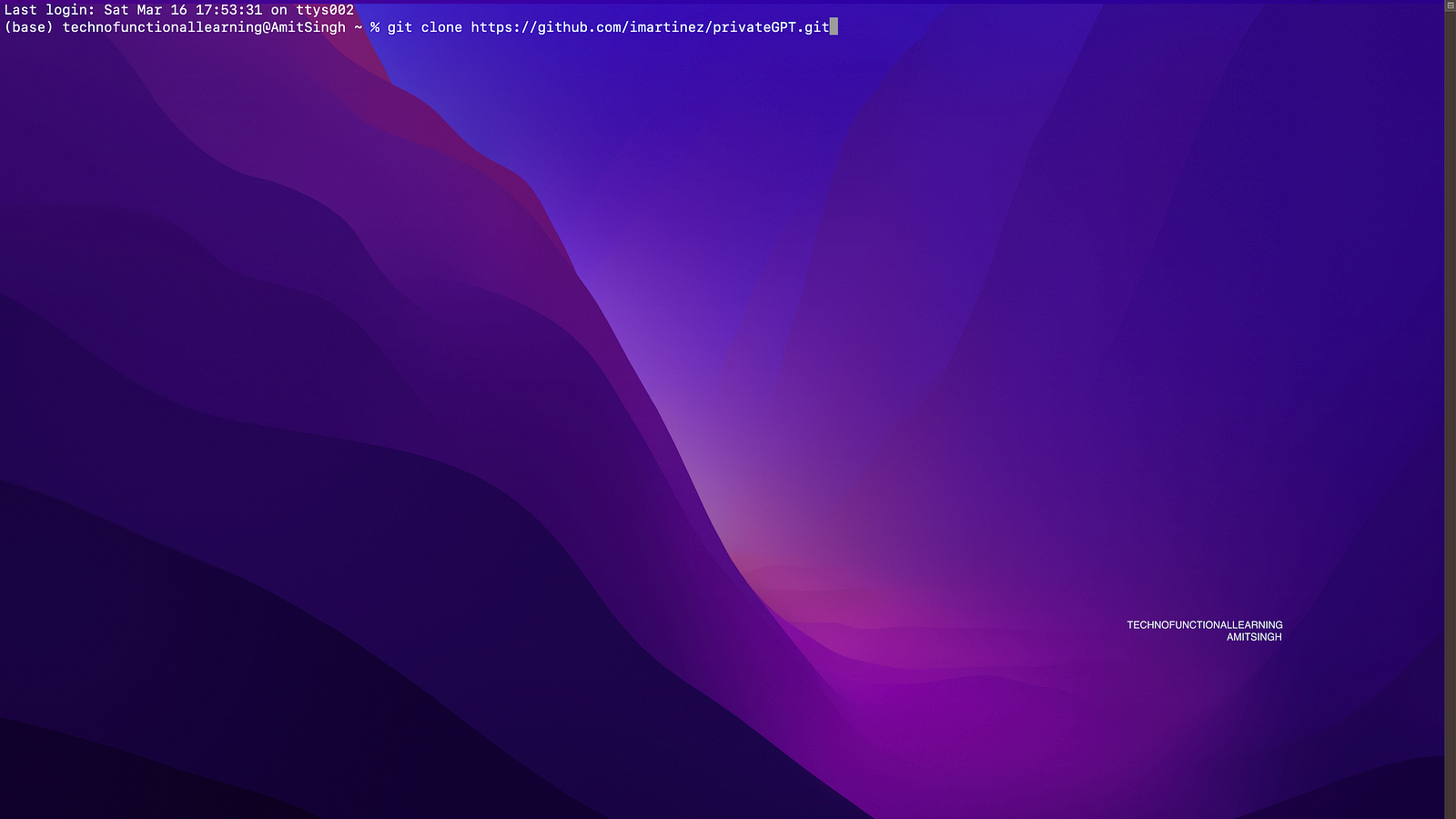
Task: Click the AMITSINGH watermark text
Action: tap(1254, 637)
